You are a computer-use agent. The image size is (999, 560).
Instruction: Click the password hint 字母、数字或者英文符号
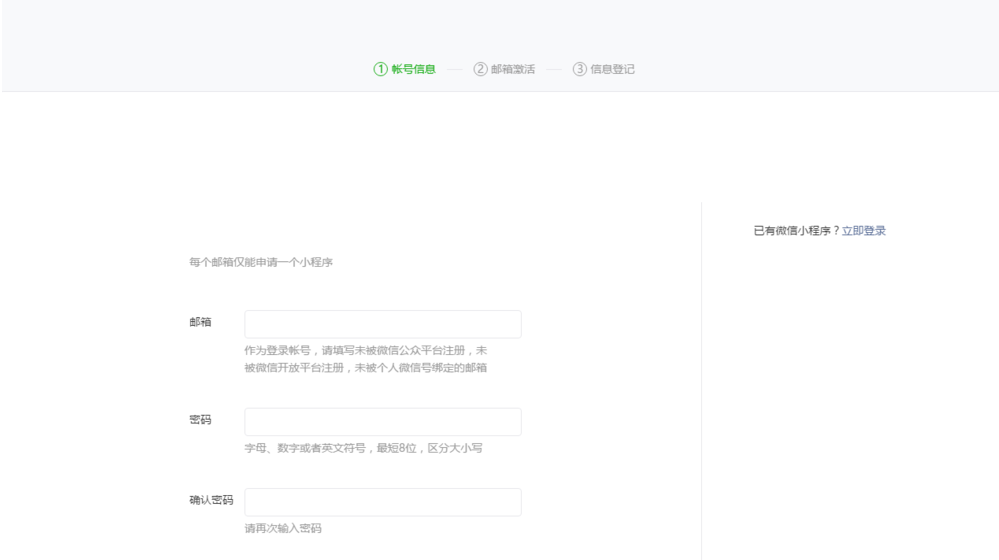[305, 448]
